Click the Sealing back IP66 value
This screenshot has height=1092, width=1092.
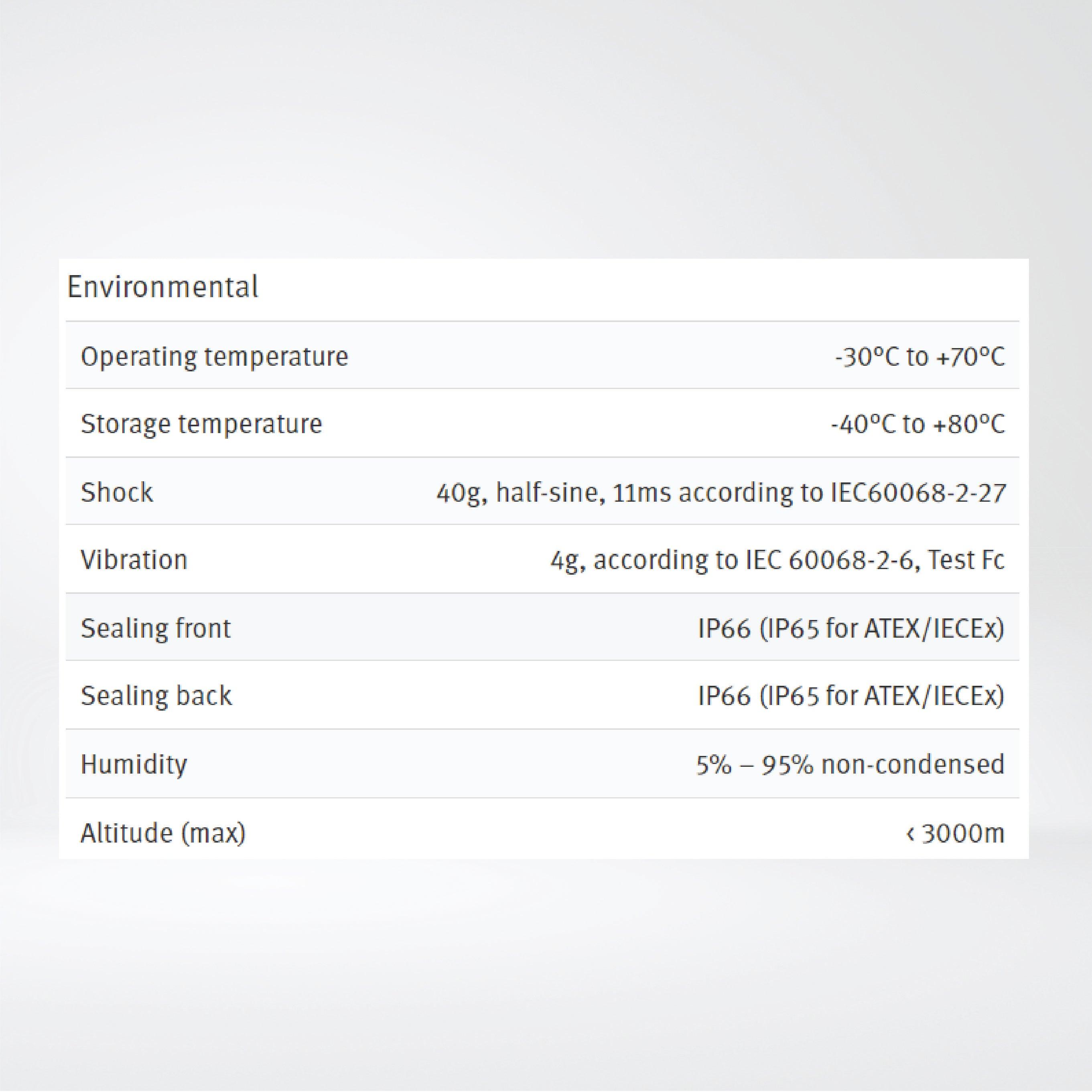pos(850,696)
